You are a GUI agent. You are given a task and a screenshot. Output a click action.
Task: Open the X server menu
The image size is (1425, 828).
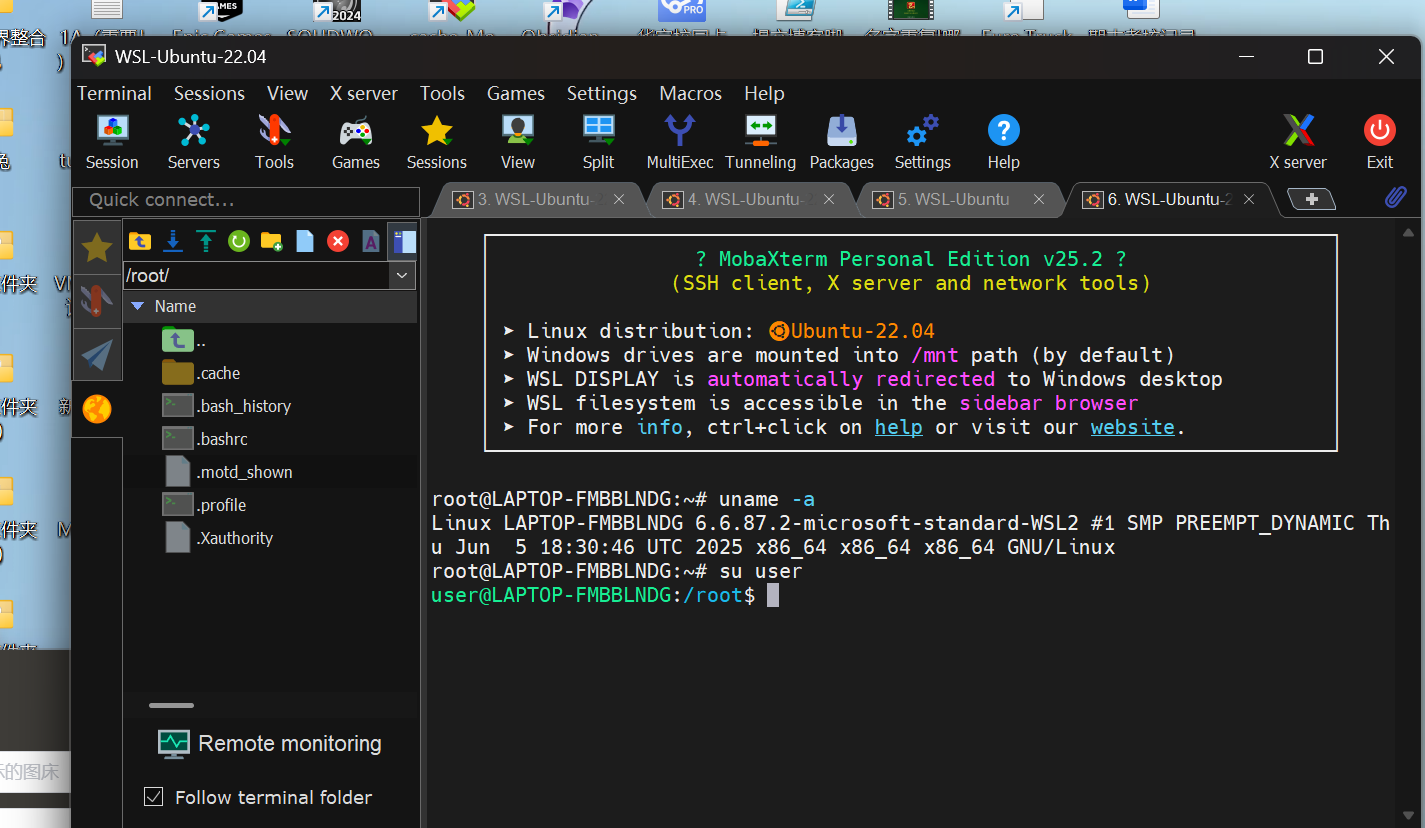coord(364,93)
